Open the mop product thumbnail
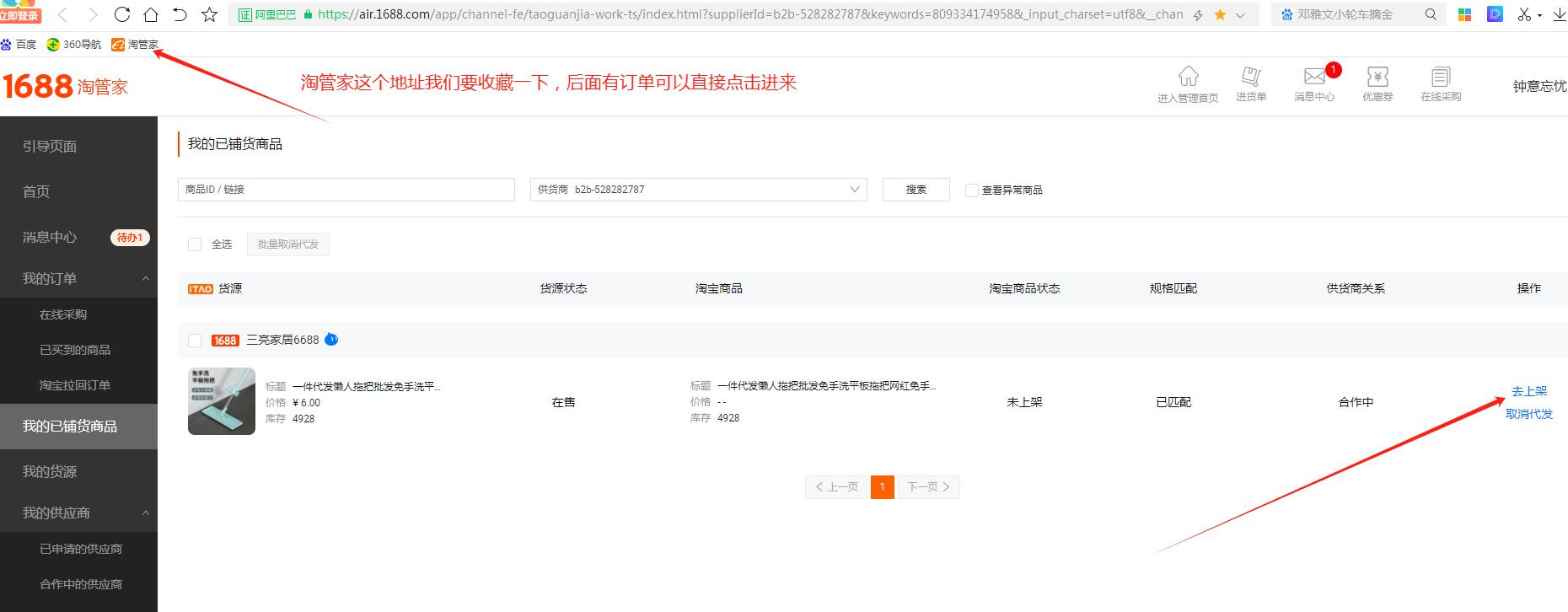 pos(222,401)
